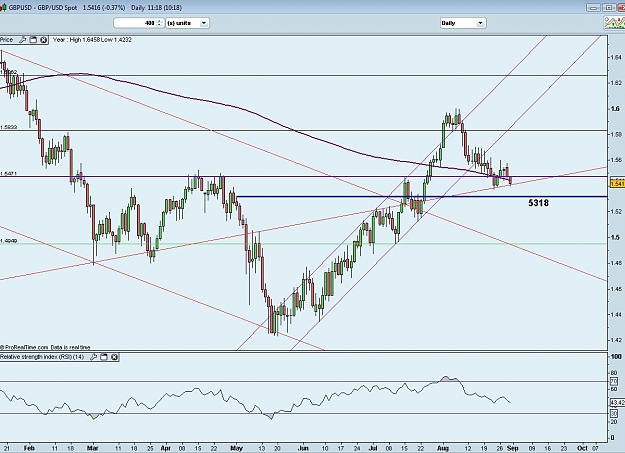Click the Year High 1.6458 Low 1.4232 text

tap(92, 40)
